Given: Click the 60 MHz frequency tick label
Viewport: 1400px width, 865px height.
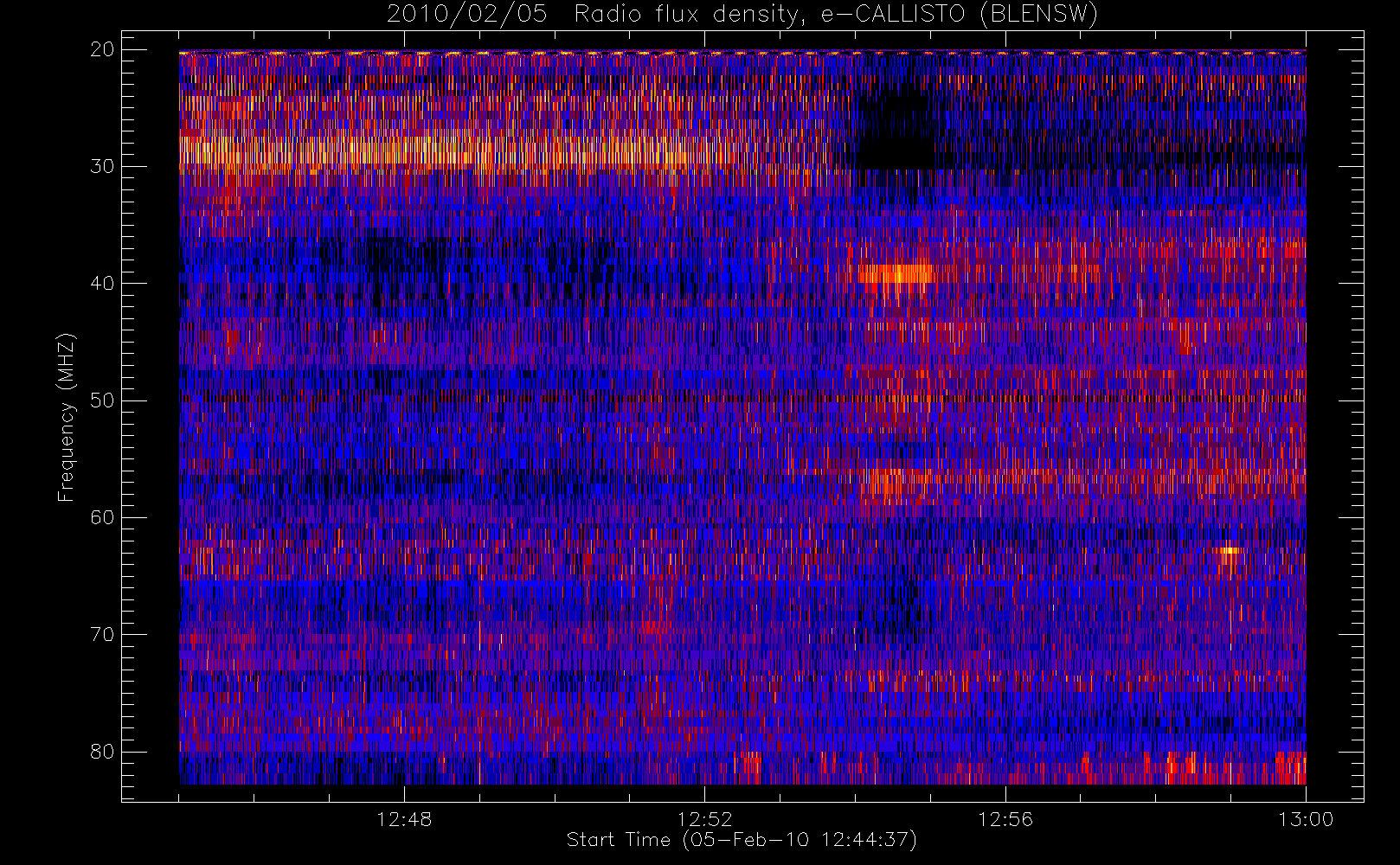Looking at the screenshot, I should click(x=102, y=517).
